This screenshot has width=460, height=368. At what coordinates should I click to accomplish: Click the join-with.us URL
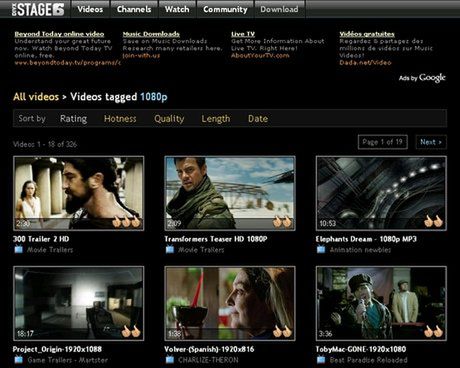141,55
